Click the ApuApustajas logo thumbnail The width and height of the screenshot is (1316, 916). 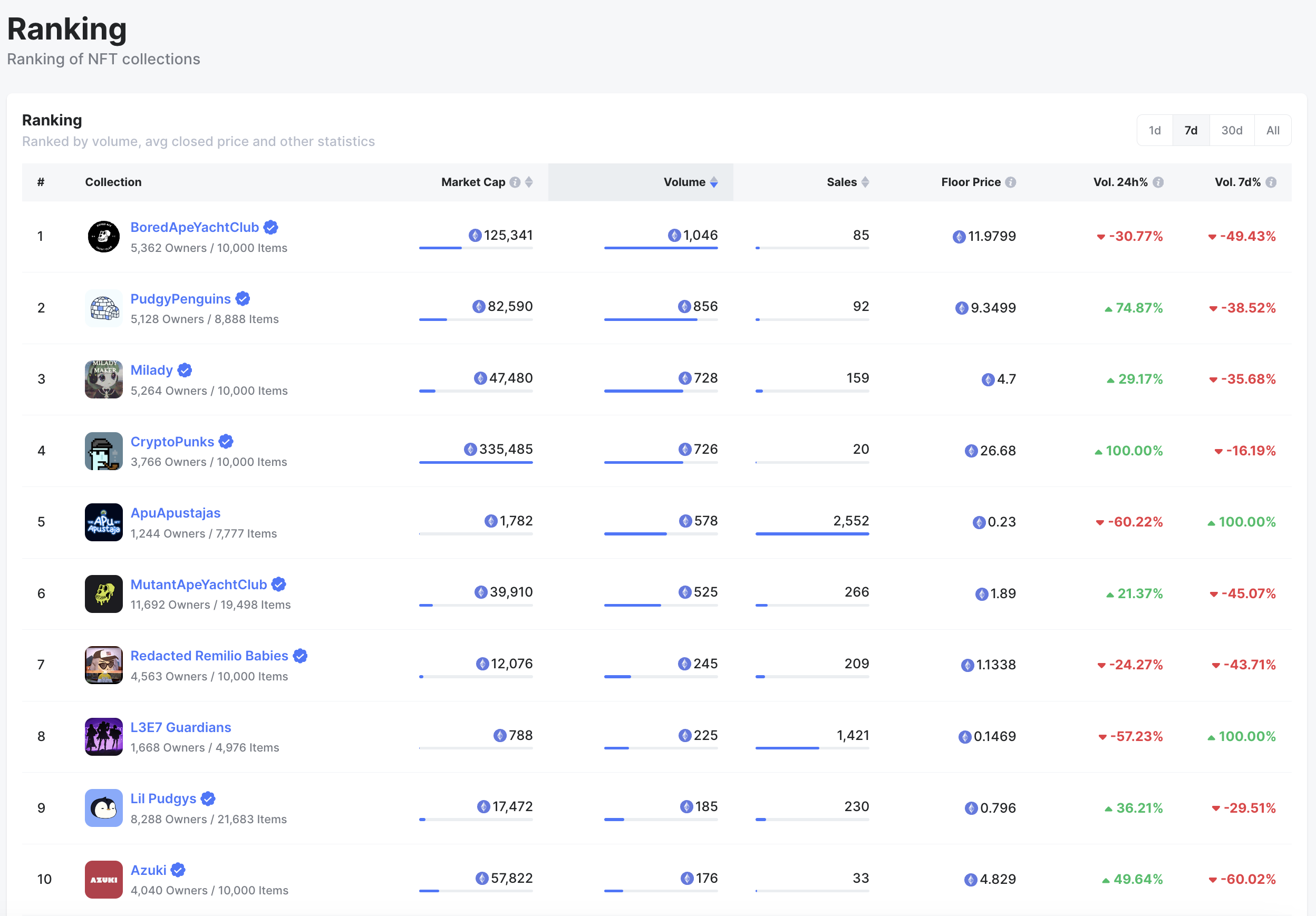click(104, 522)
